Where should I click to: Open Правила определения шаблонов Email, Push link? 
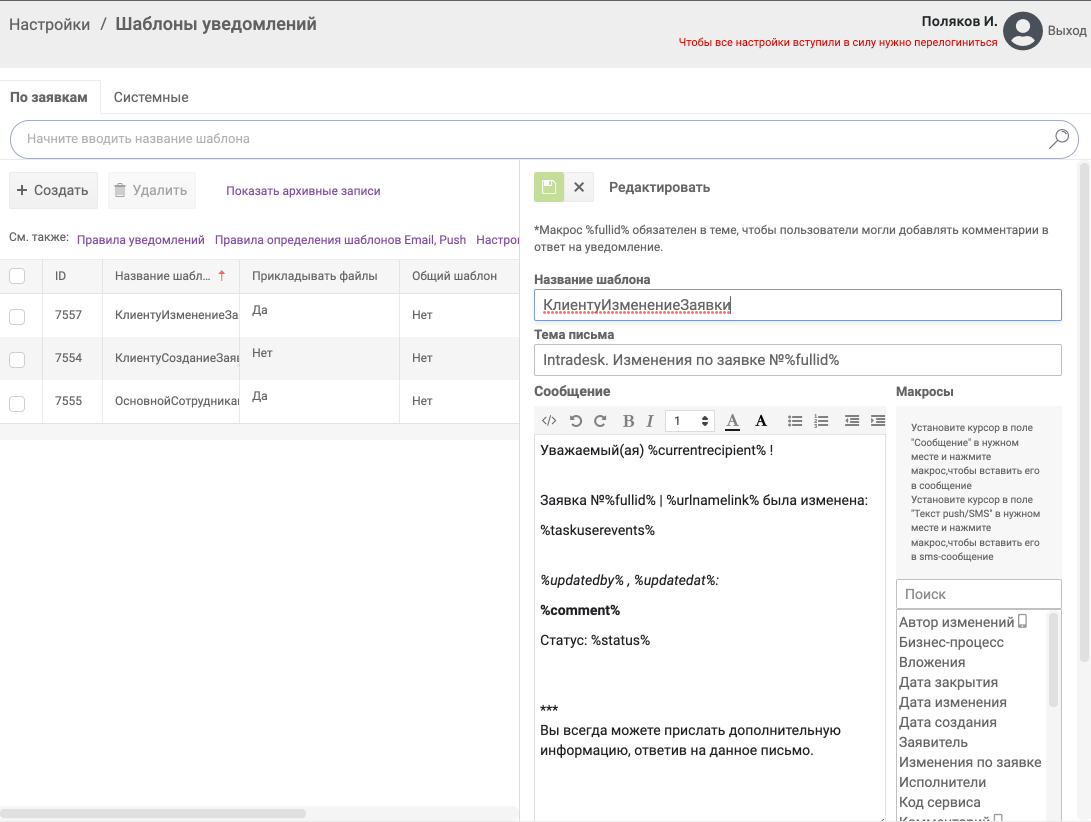coord(340,239)
